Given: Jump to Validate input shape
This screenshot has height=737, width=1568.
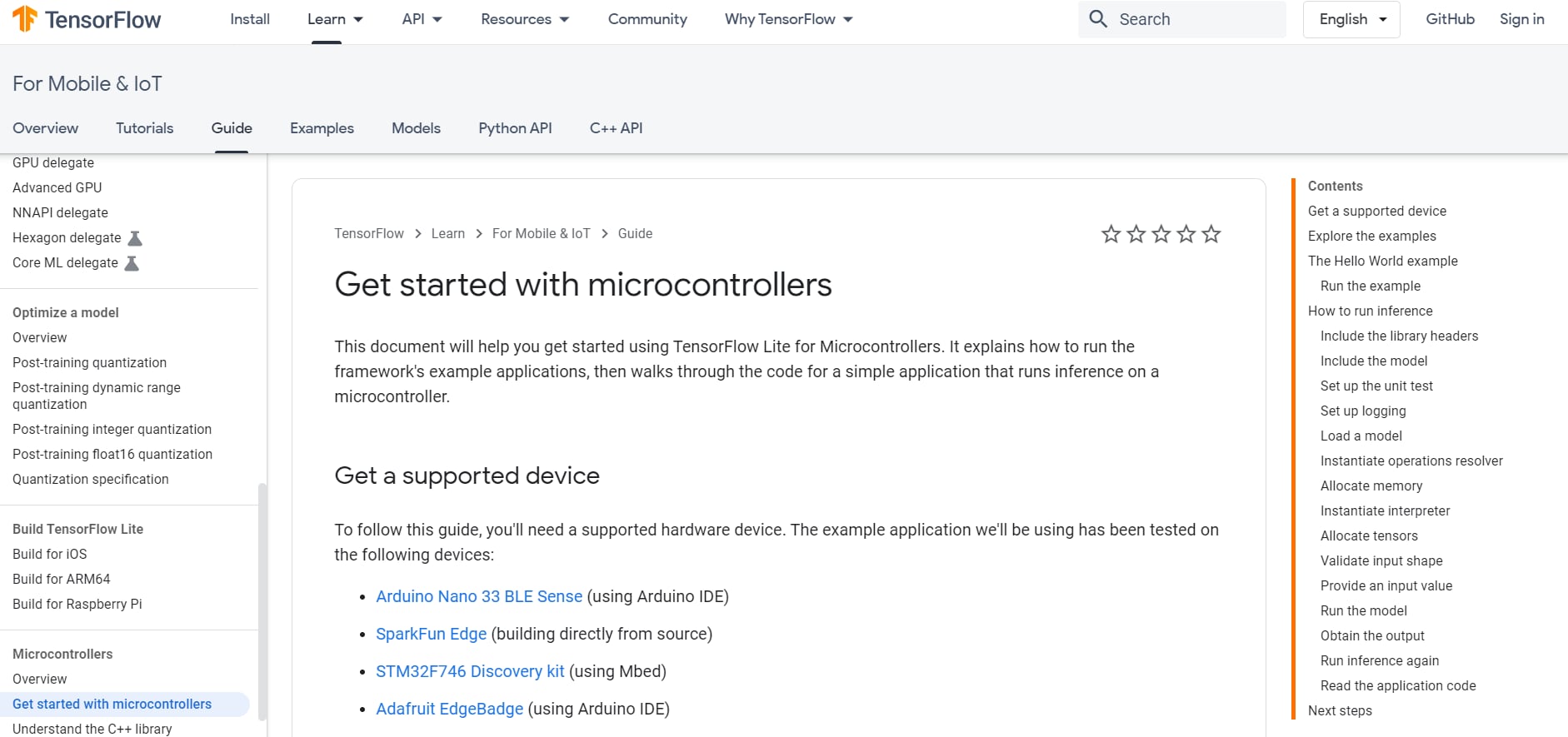Looking at the screenshot, I should click(1381, 560).
